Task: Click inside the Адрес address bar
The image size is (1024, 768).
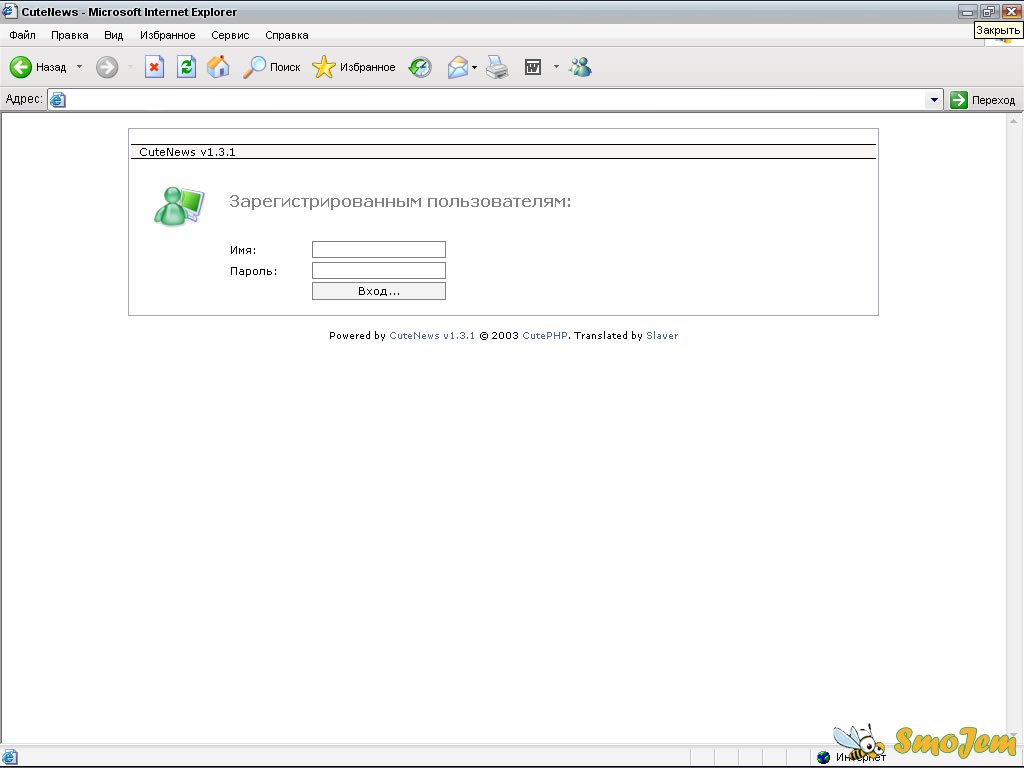Action: [x=495, y=100]
